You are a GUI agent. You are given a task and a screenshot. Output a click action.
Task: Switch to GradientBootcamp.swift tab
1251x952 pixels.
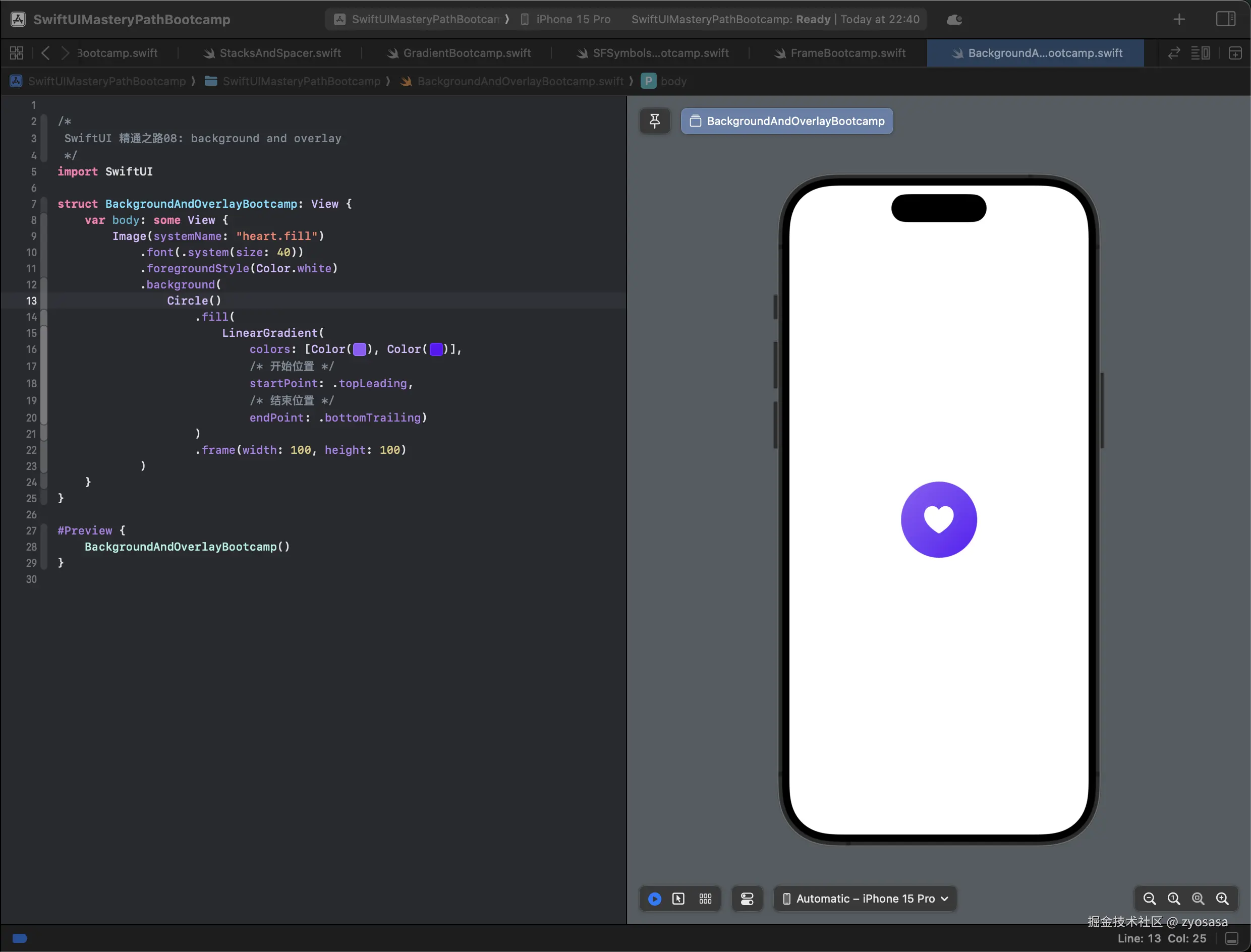(x=466, y=53)
